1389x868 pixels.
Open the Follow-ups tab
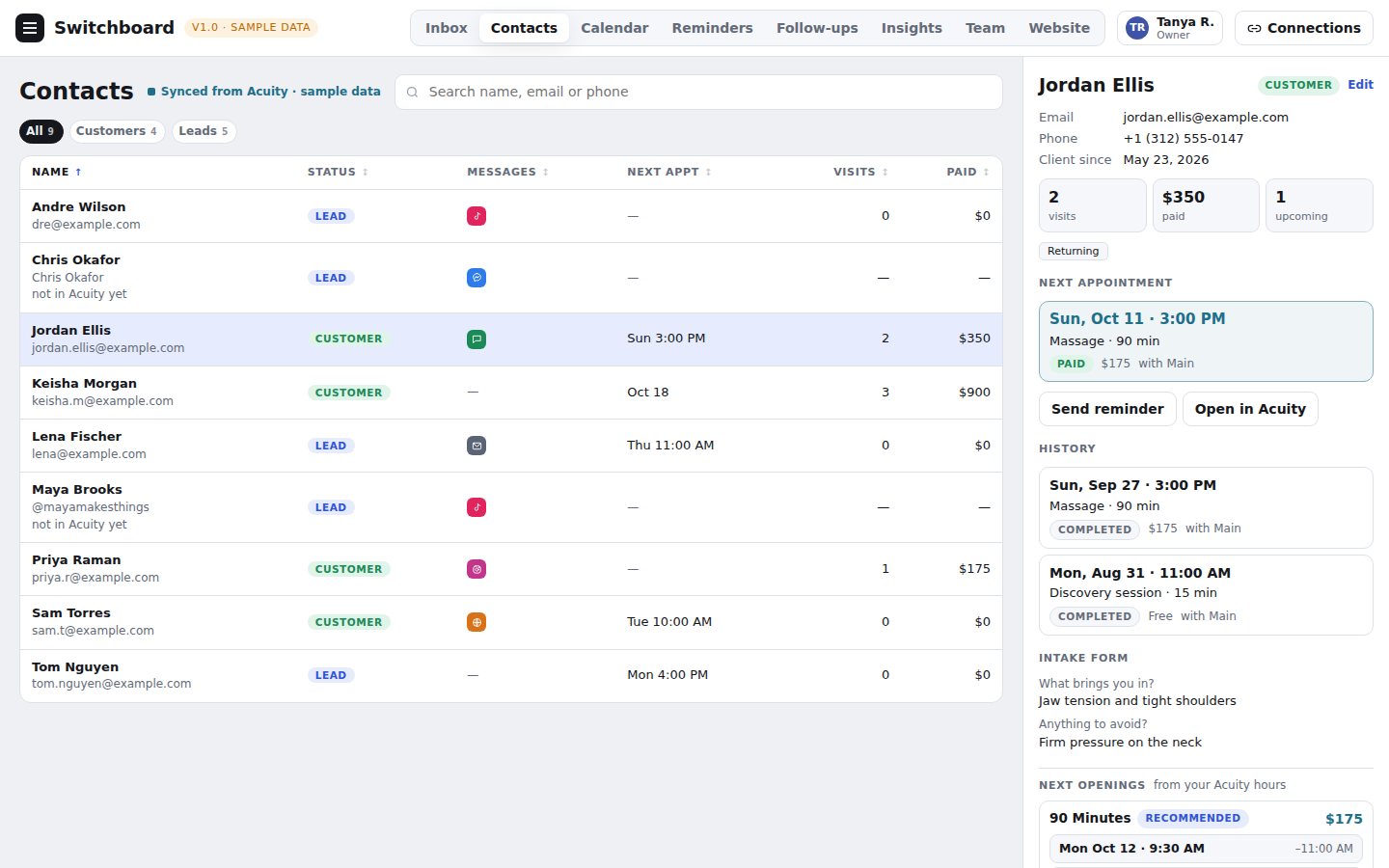click(817, 28)
